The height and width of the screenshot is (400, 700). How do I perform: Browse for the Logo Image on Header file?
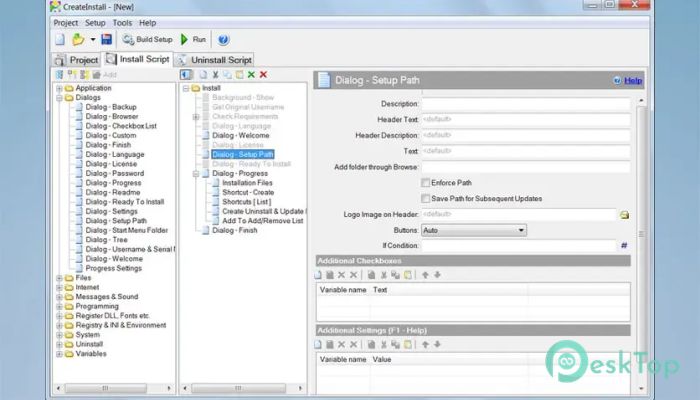[x=625, y=215]
